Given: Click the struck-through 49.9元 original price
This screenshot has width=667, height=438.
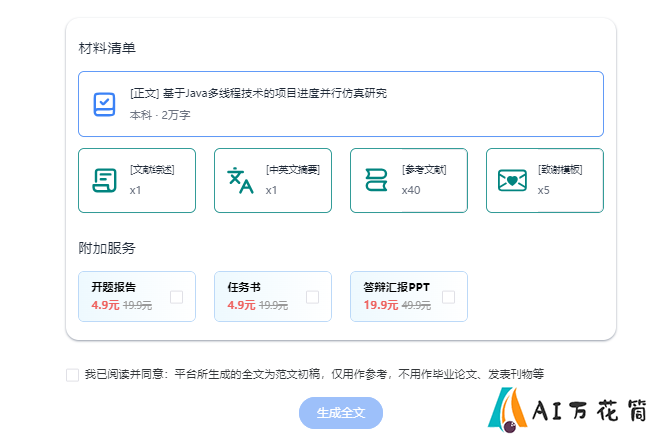Looking at the screenshot, I should point(416,305).
